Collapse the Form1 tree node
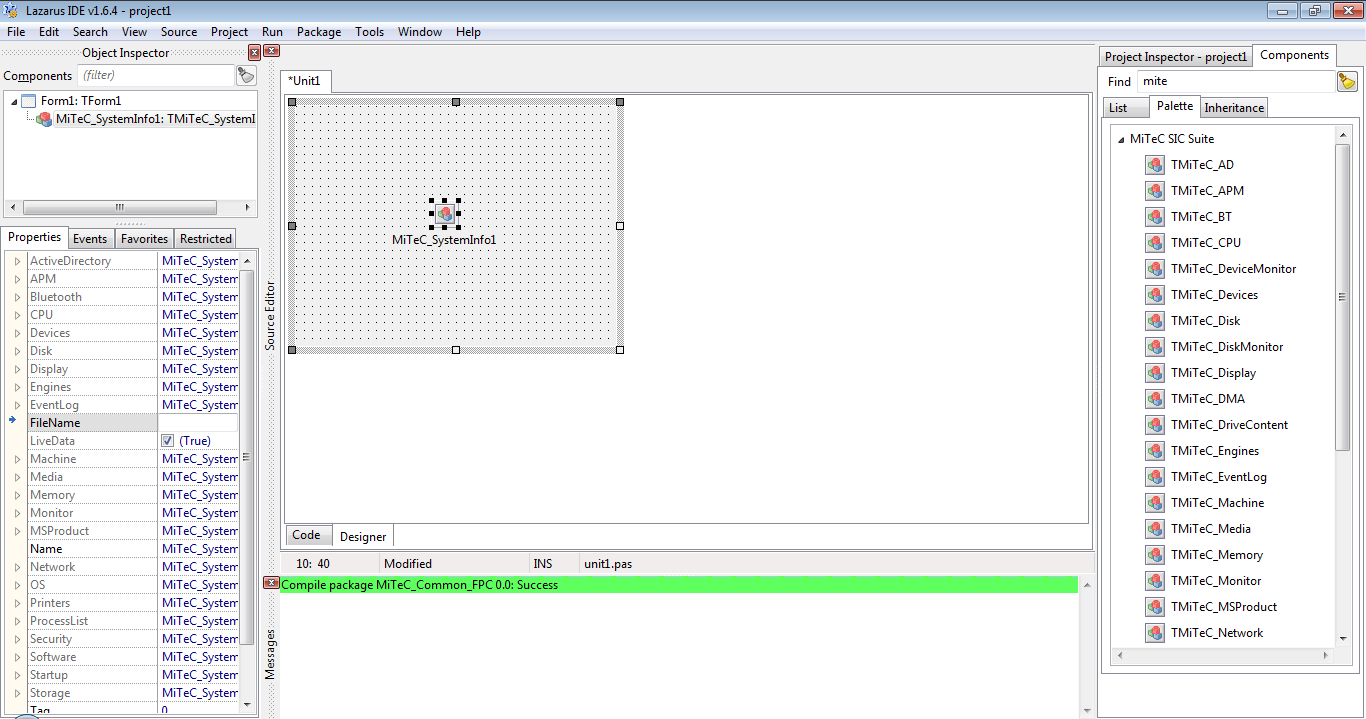This screenshot has height=719, width=1366. point(13,101)
